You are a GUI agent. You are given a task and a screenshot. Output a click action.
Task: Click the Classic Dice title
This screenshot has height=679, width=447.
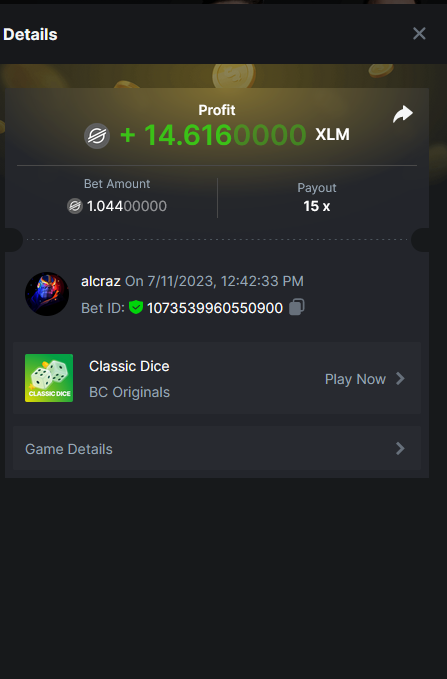point(129,366)
